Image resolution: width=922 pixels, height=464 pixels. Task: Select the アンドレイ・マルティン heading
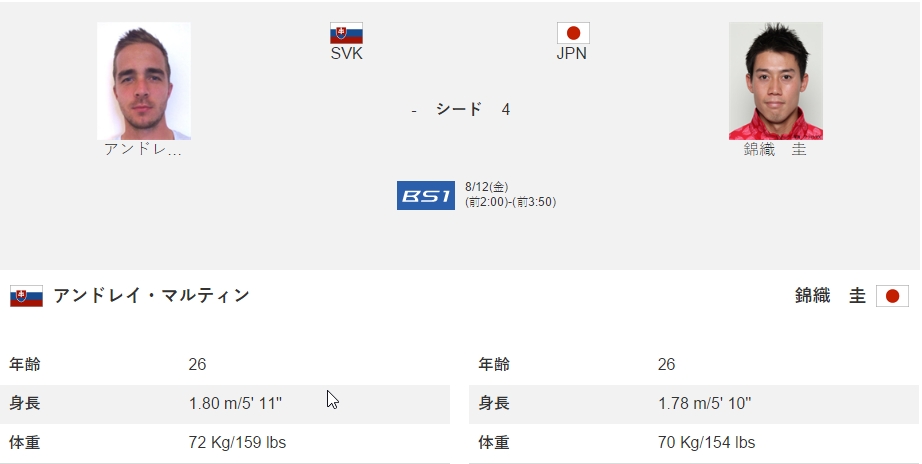point(152,295)
